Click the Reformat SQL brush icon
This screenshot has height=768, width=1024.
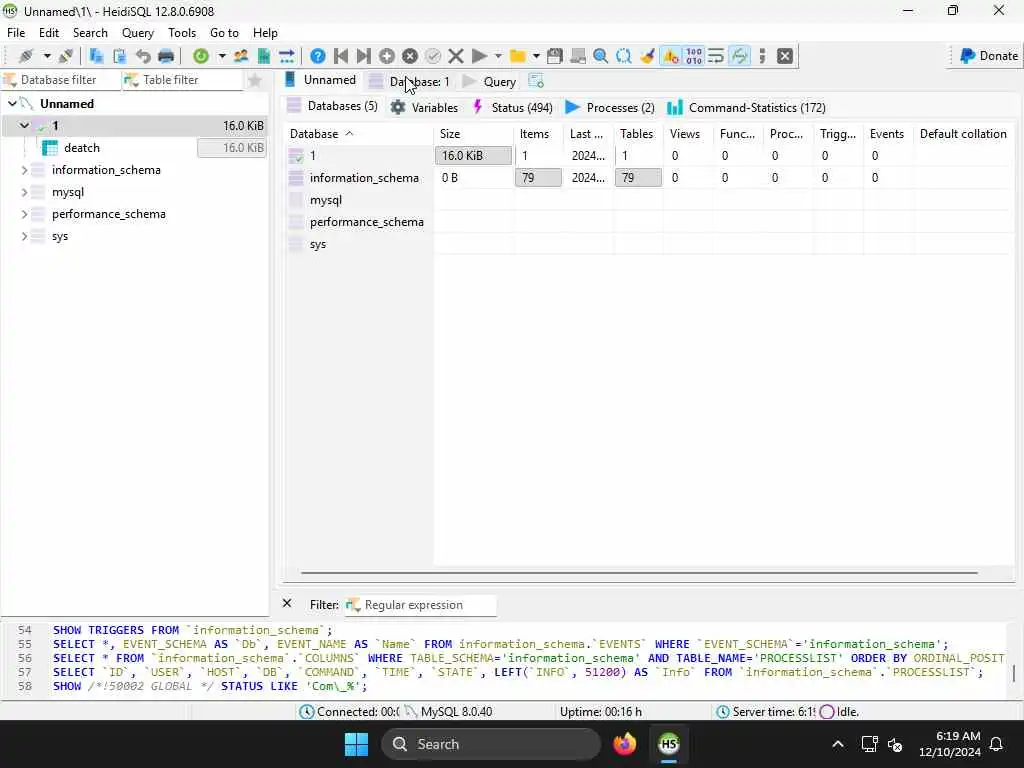click(647, 56)
